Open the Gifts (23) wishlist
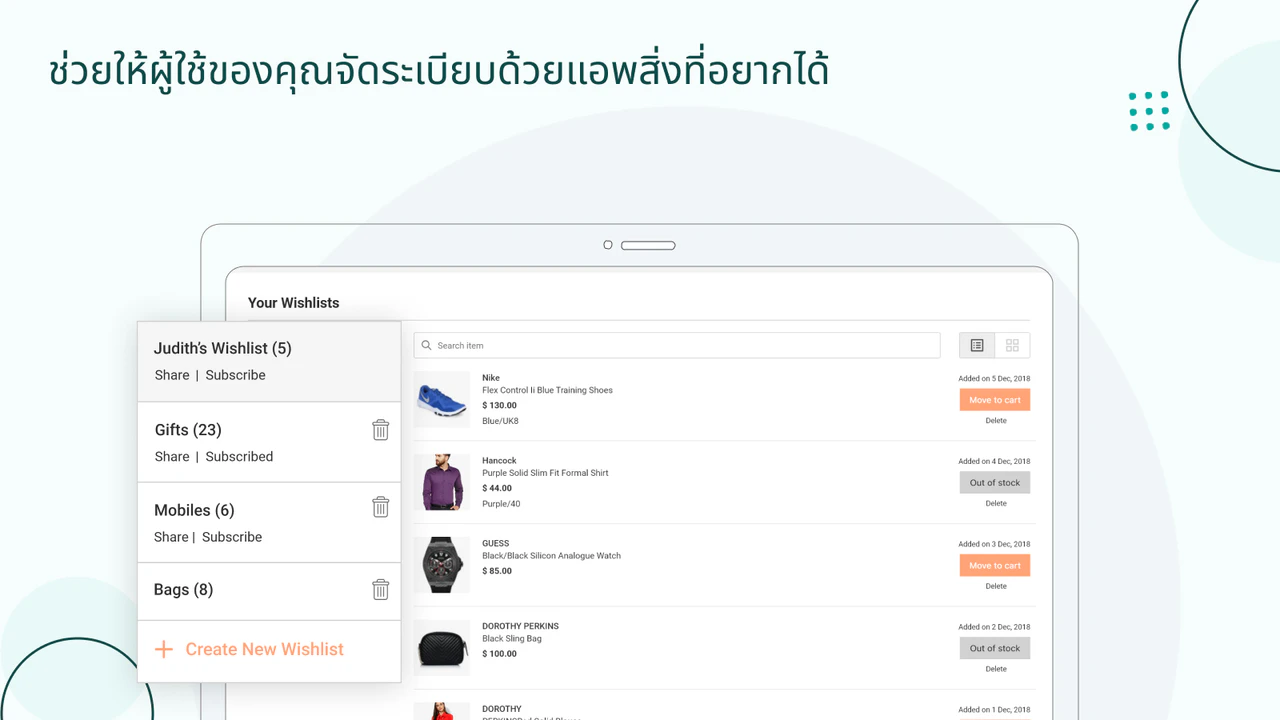Viewport: 1280px width, 720px height. 188,430
